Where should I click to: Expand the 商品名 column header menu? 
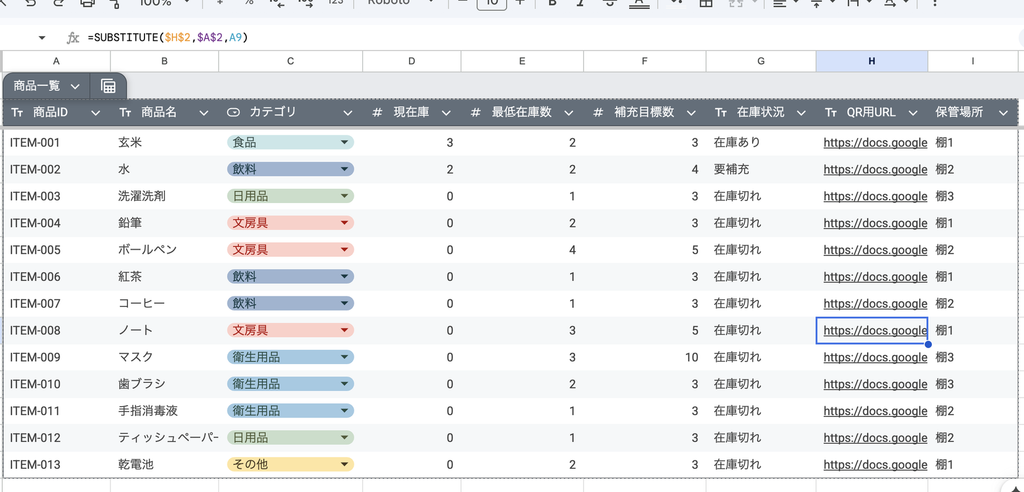[x=204, y=113]
